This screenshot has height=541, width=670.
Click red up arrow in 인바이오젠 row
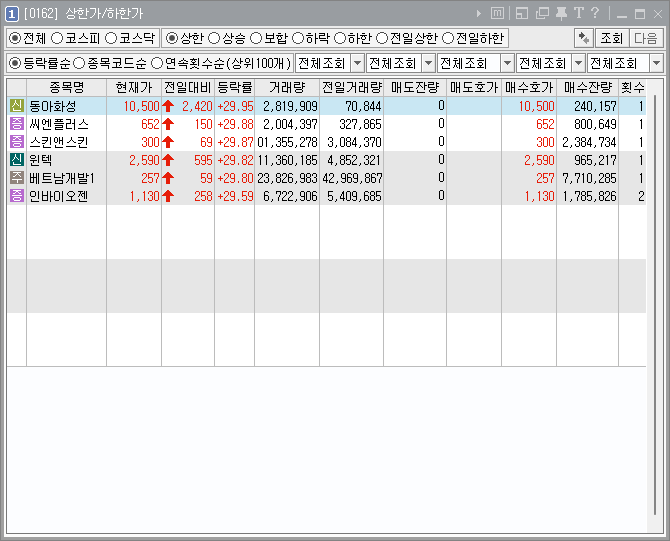pos(168,196)
